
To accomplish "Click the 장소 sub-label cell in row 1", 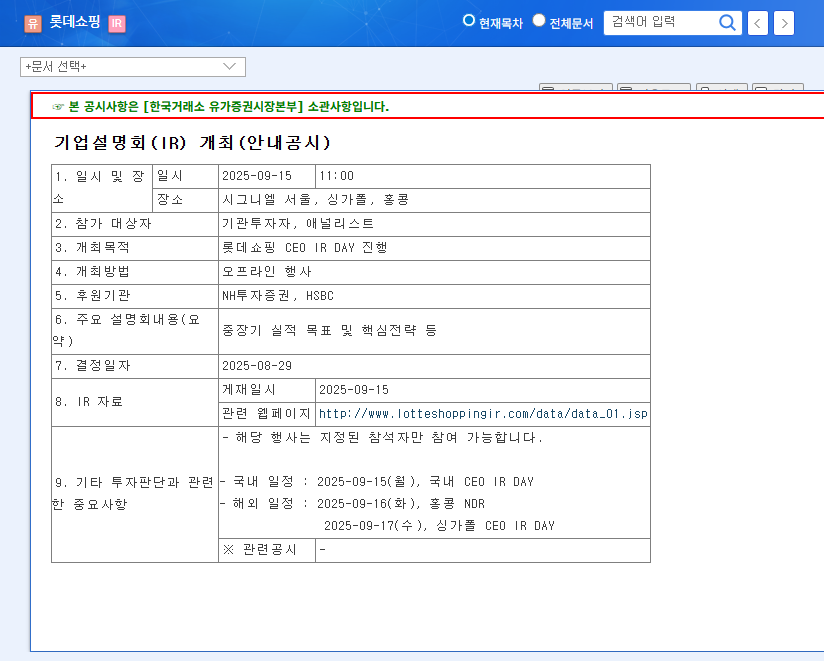I will pos(186,200).
